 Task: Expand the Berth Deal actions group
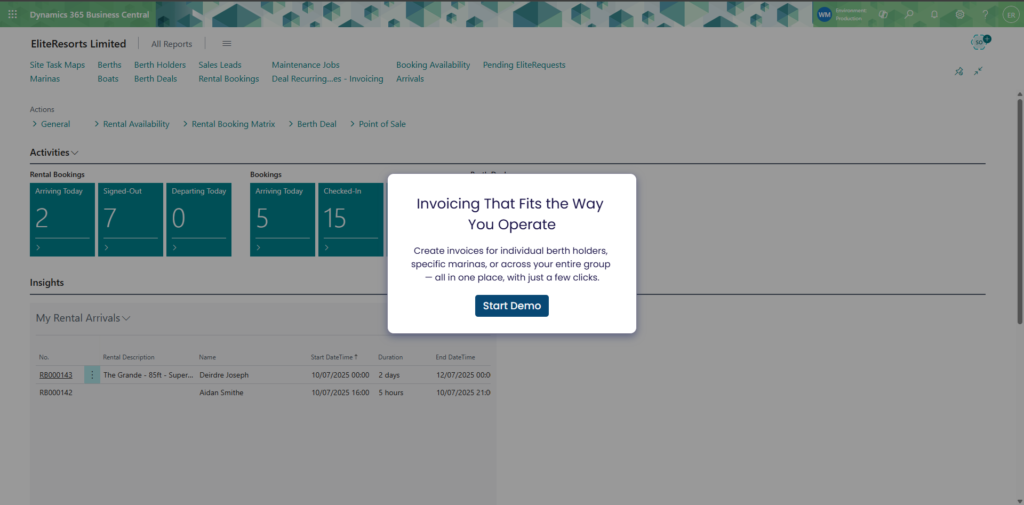click(312, 124)
